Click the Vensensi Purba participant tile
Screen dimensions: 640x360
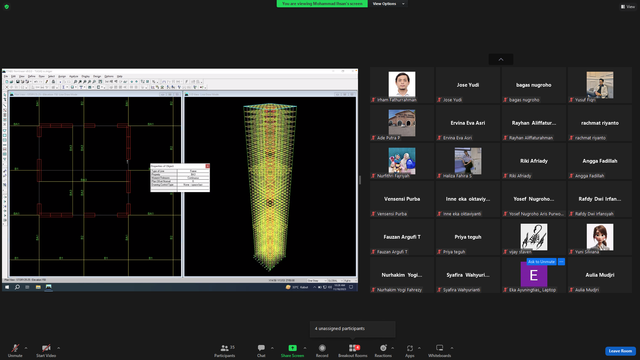coord(402,199)
